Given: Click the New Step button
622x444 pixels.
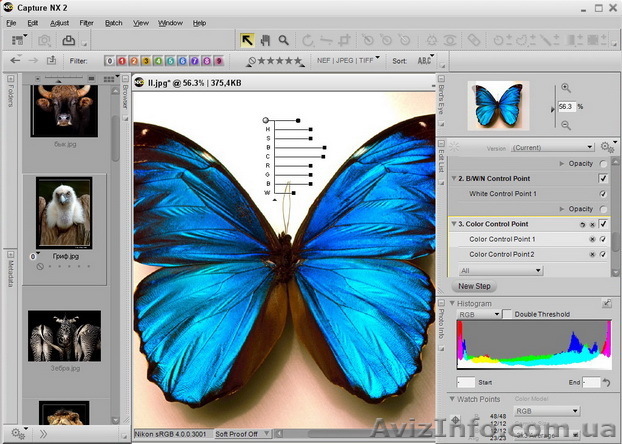Looking at the screenshot, I should pos(474,286).
